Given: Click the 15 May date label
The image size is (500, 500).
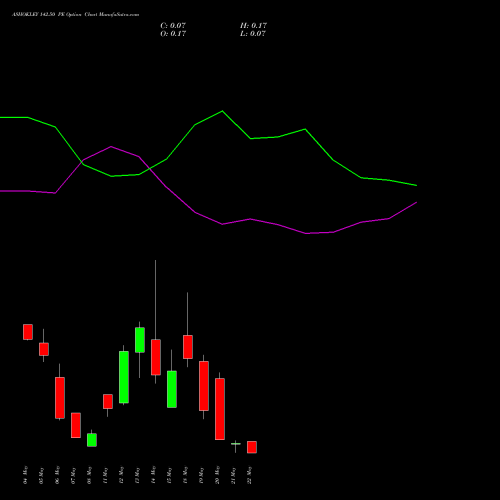Looking at the screenshot, I should click(x=170, y=475).
